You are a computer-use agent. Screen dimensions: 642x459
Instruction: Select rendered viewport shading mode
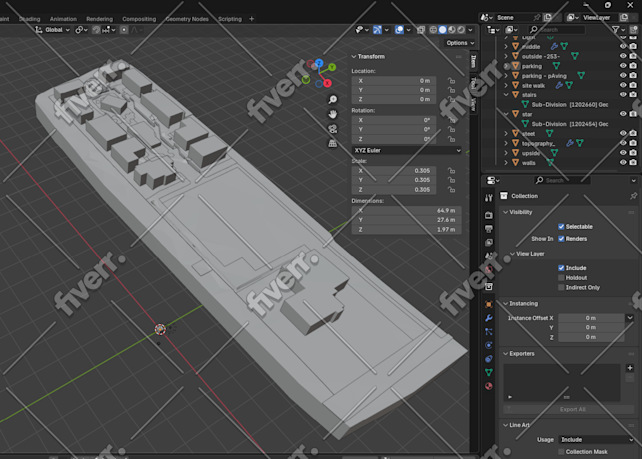click(x=461, y=29)
